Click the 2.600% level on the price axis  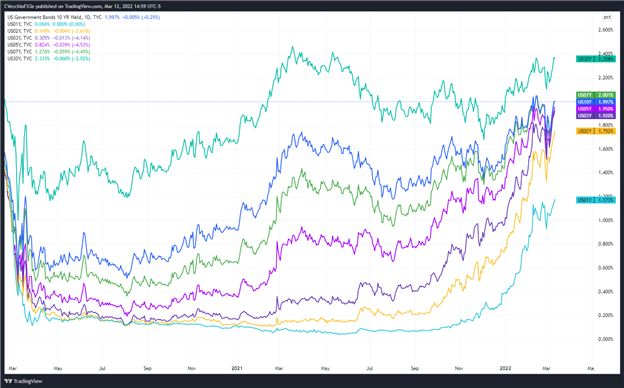click(x=606, y=30)
